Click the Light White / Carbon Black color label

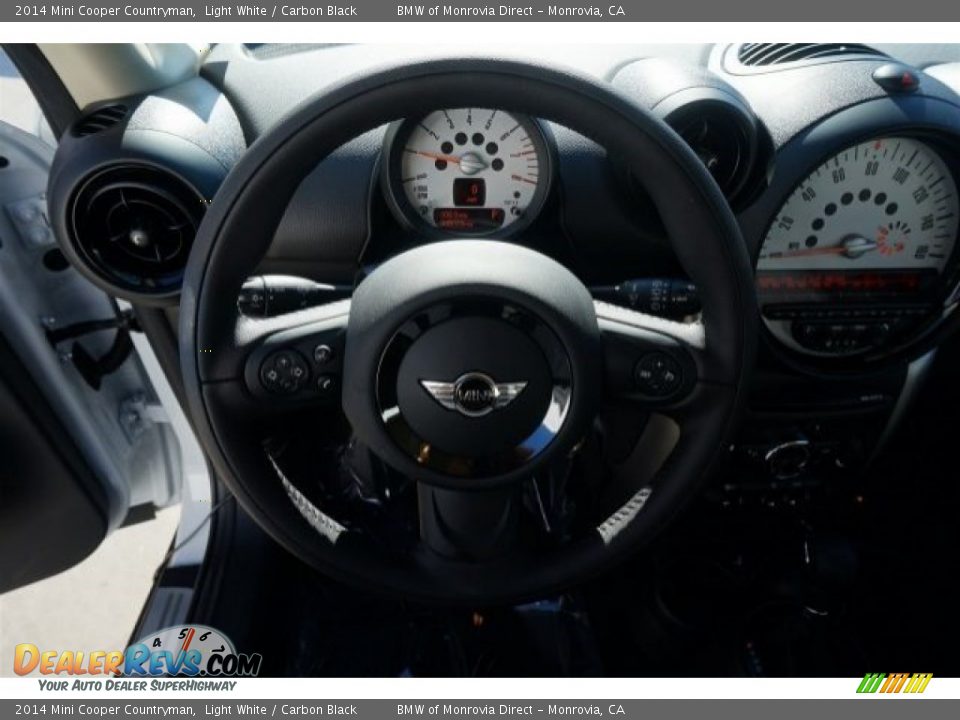tap(280, 13)
